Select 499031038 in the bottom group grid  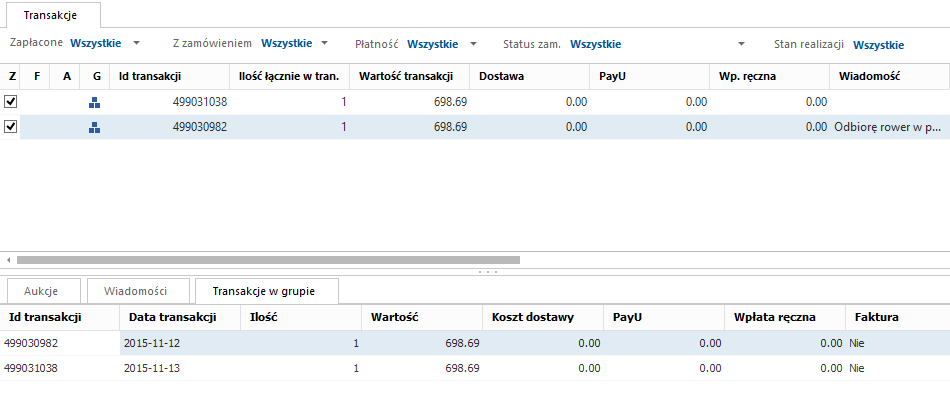[60, 368]
